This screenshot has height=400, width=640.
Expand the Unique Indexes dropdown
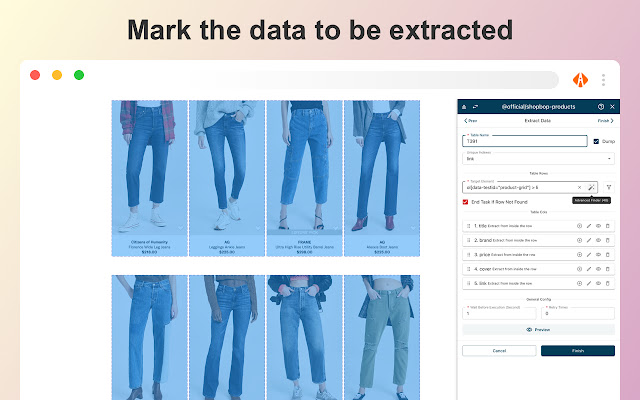point(538,158)
